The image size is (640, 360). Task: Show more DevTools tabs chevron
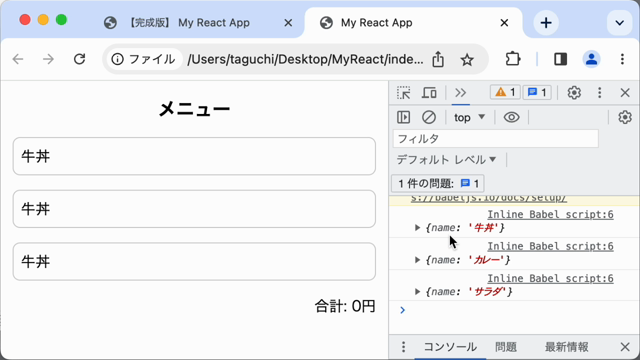point(460,93)
